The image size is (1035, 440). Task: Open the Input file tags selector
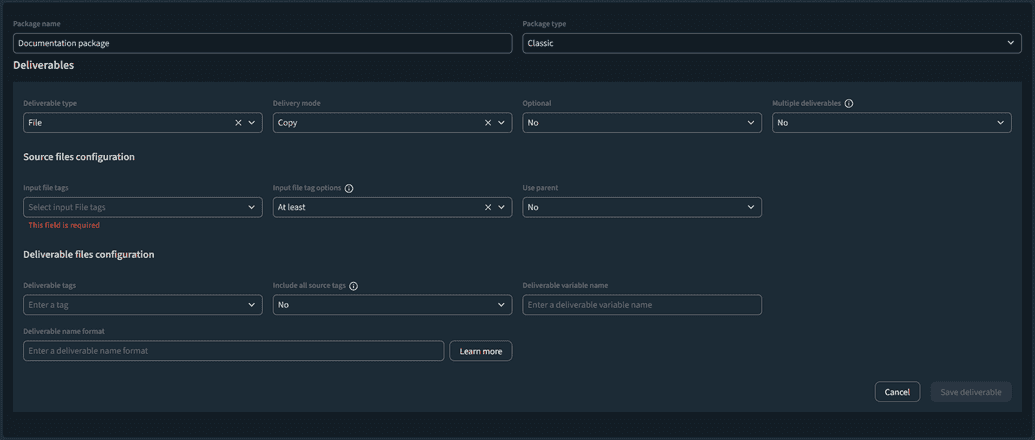point(143,207)
